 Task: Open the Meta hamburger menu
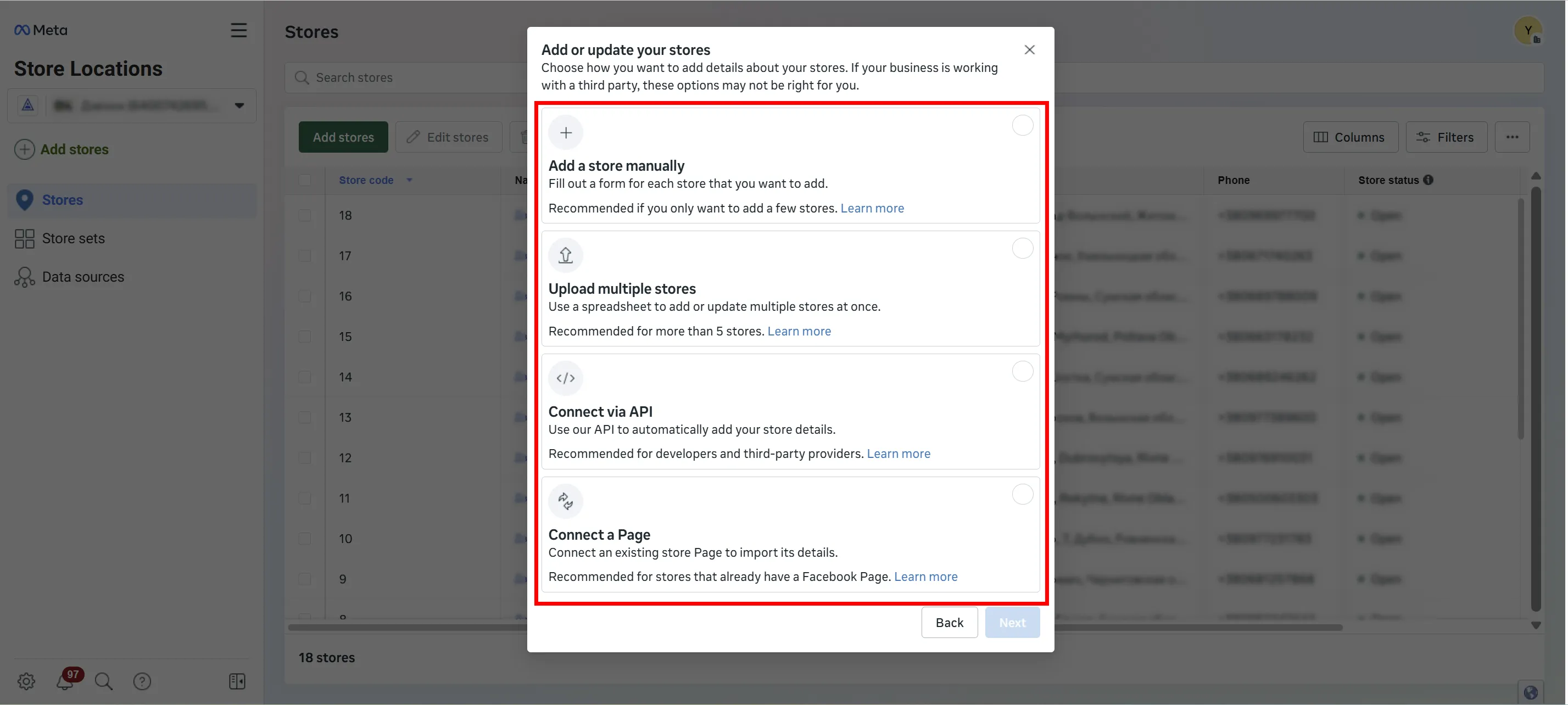pos(238,30)
